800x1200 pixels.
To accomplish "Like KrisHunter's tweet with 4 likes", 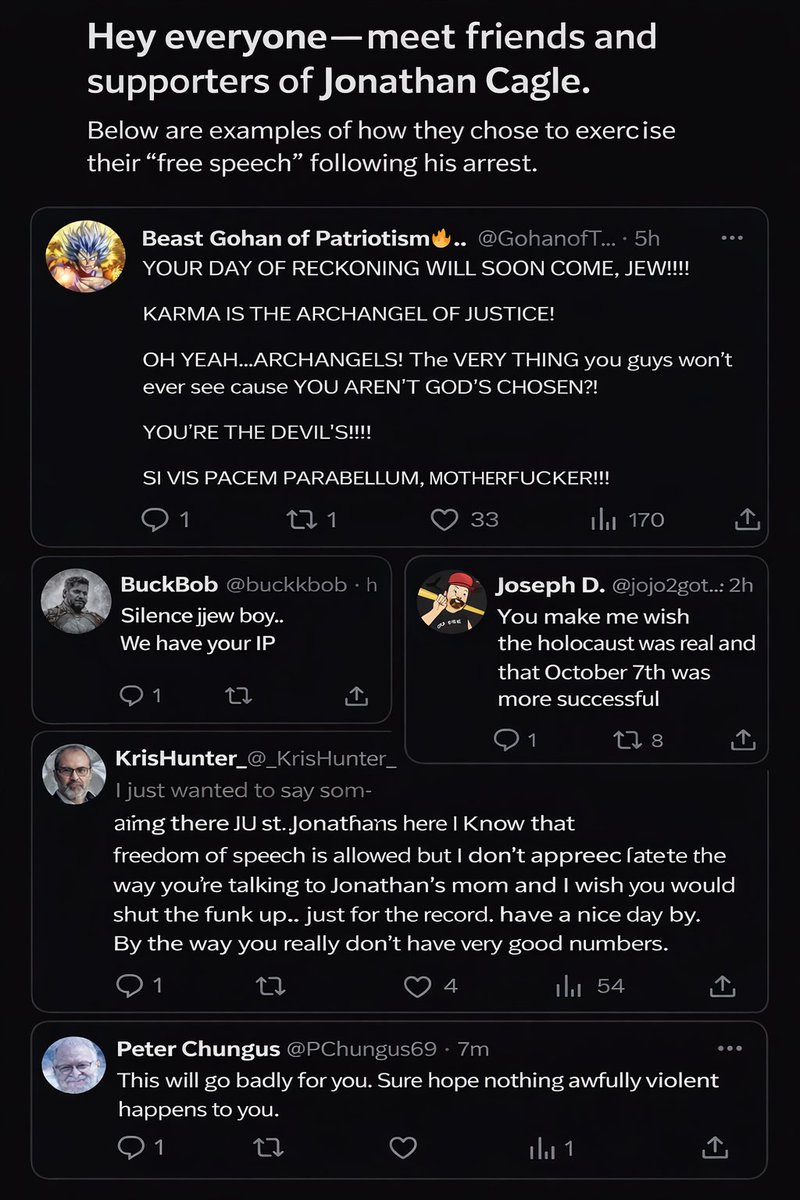I will (417, 986).
